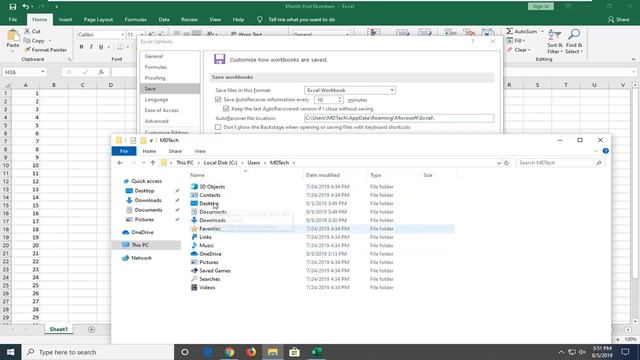Click the Undo arrow in Excel title bar
This screenshot has height=360, width=640.
coord(26,7)
